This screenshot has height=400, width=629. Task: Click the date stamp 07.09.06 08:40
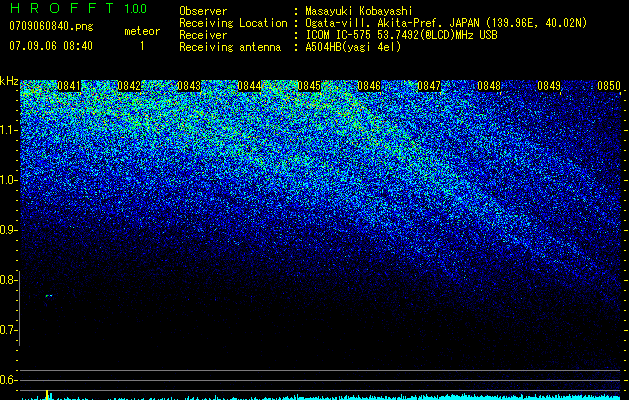click(51, 45)
